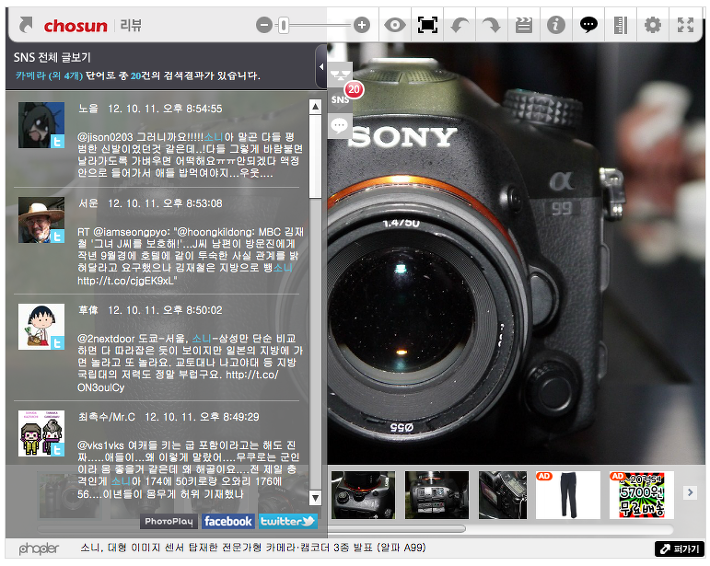Click the 퍼가기 share button

(x=679, y=549)
